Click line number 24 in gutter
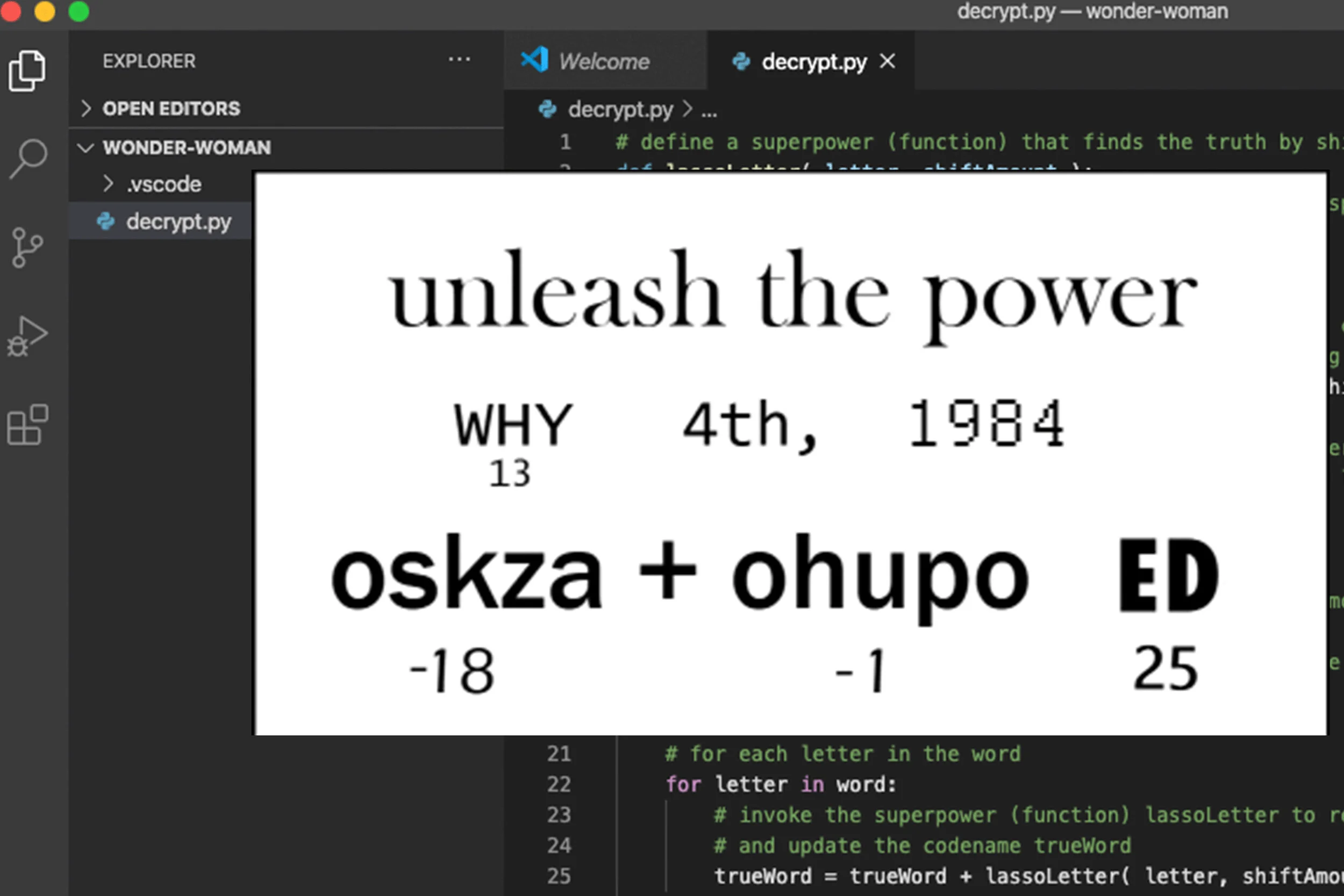 pyautogui.click(x=559, y=845)
